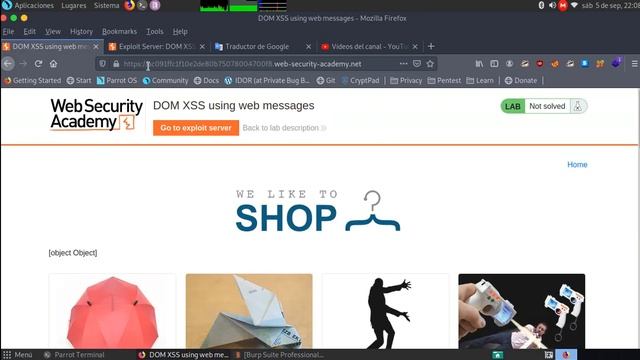Open a new browser tab with plus button

431,47
